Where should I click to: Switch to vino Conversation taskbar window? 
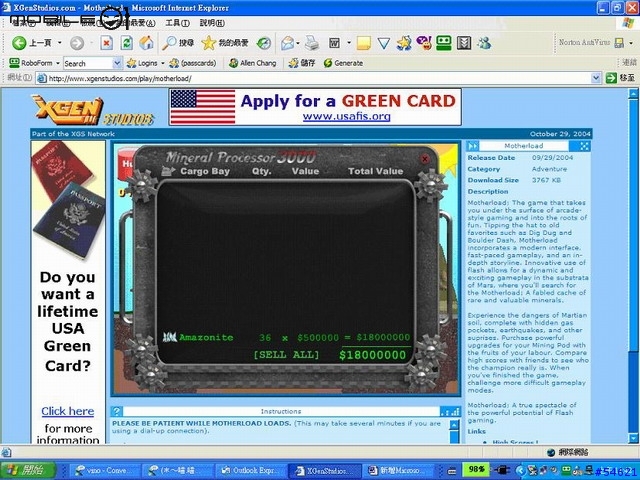click(x=106, y=471)
